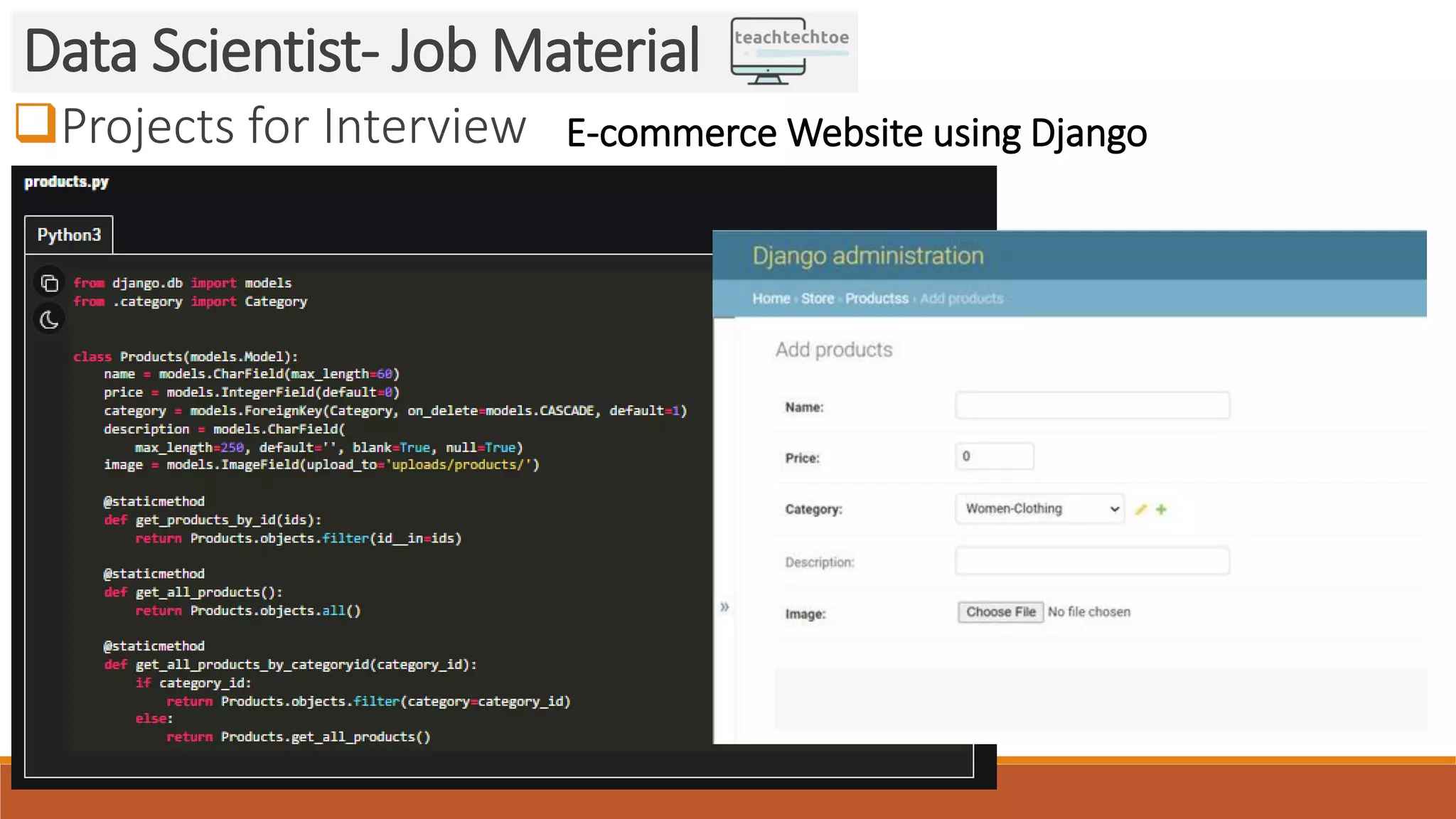Click 'def get_all_products():' code line
This screenshot has width=1456, height=819.
click(x=193, y=592)
